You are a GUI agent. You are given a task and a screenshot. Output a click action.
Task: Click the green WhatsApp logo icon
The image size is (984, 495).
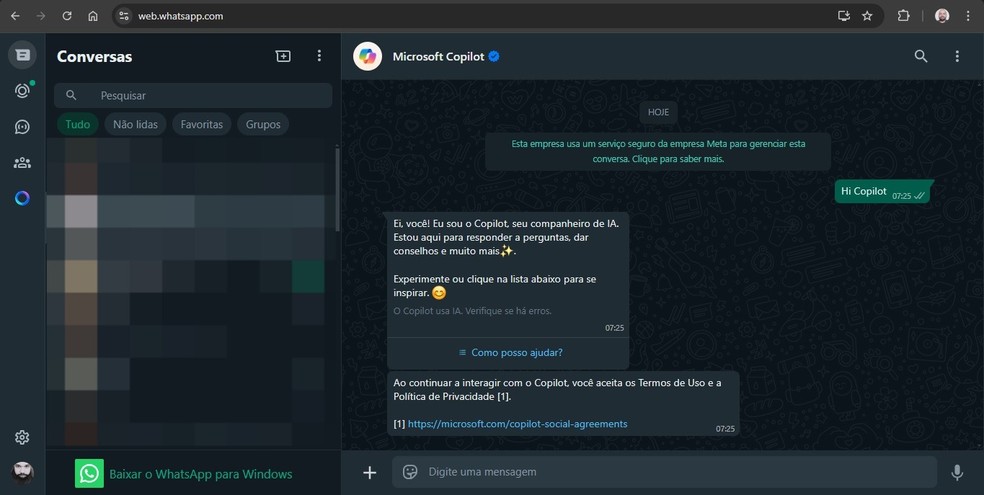[x=89, y=474]
